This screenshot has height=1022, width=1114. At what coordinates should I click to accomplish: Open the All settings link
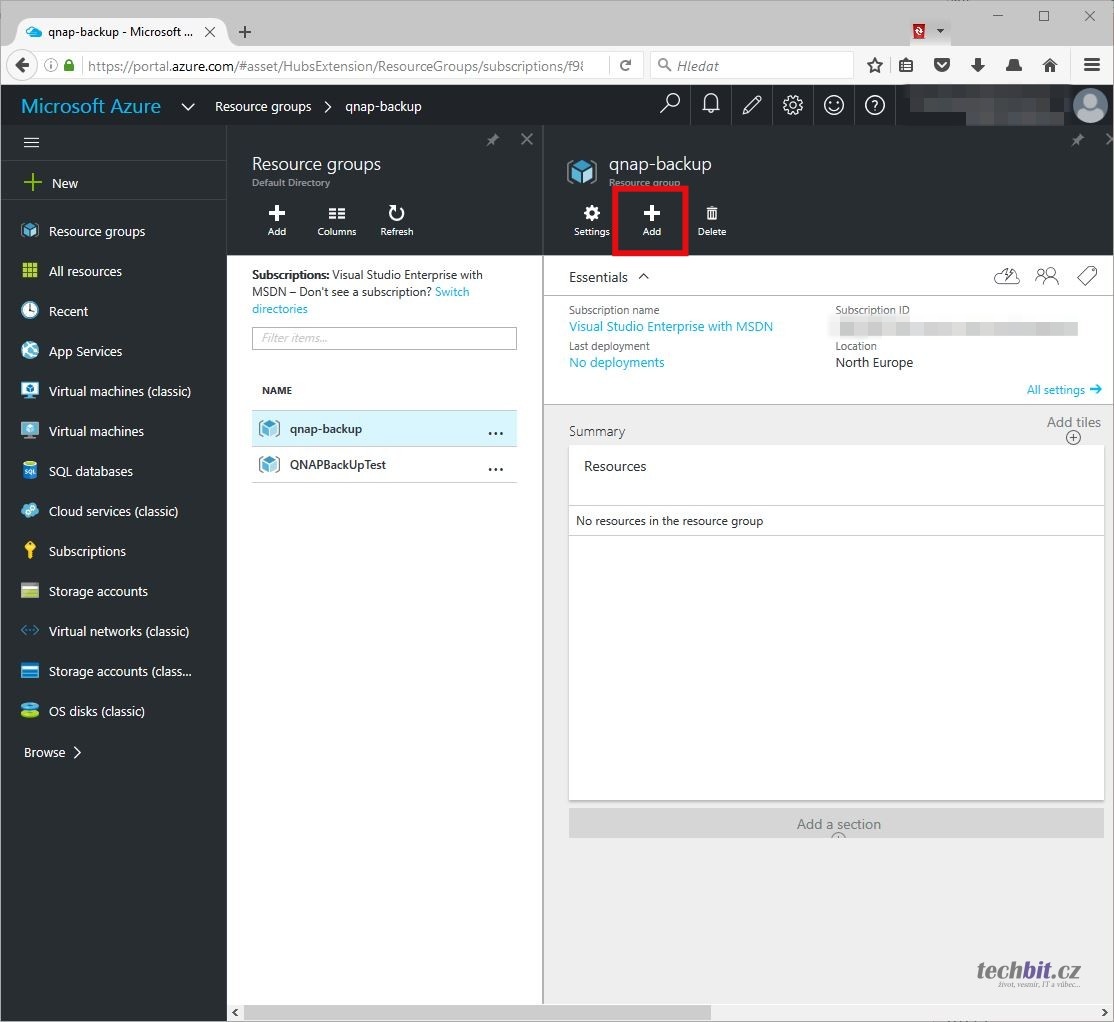(1063, 390)
